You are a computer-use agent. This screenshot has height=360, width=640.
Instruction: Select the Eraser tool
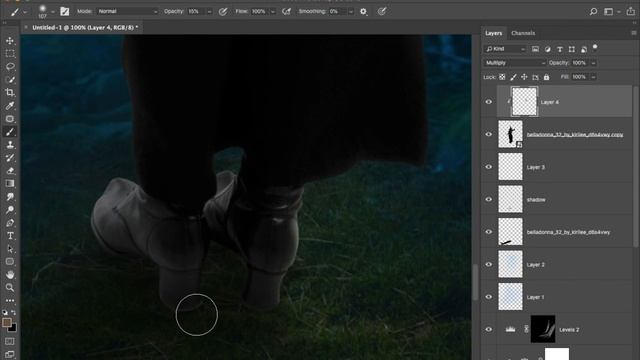pyautogui.click(x=10, y=171)
